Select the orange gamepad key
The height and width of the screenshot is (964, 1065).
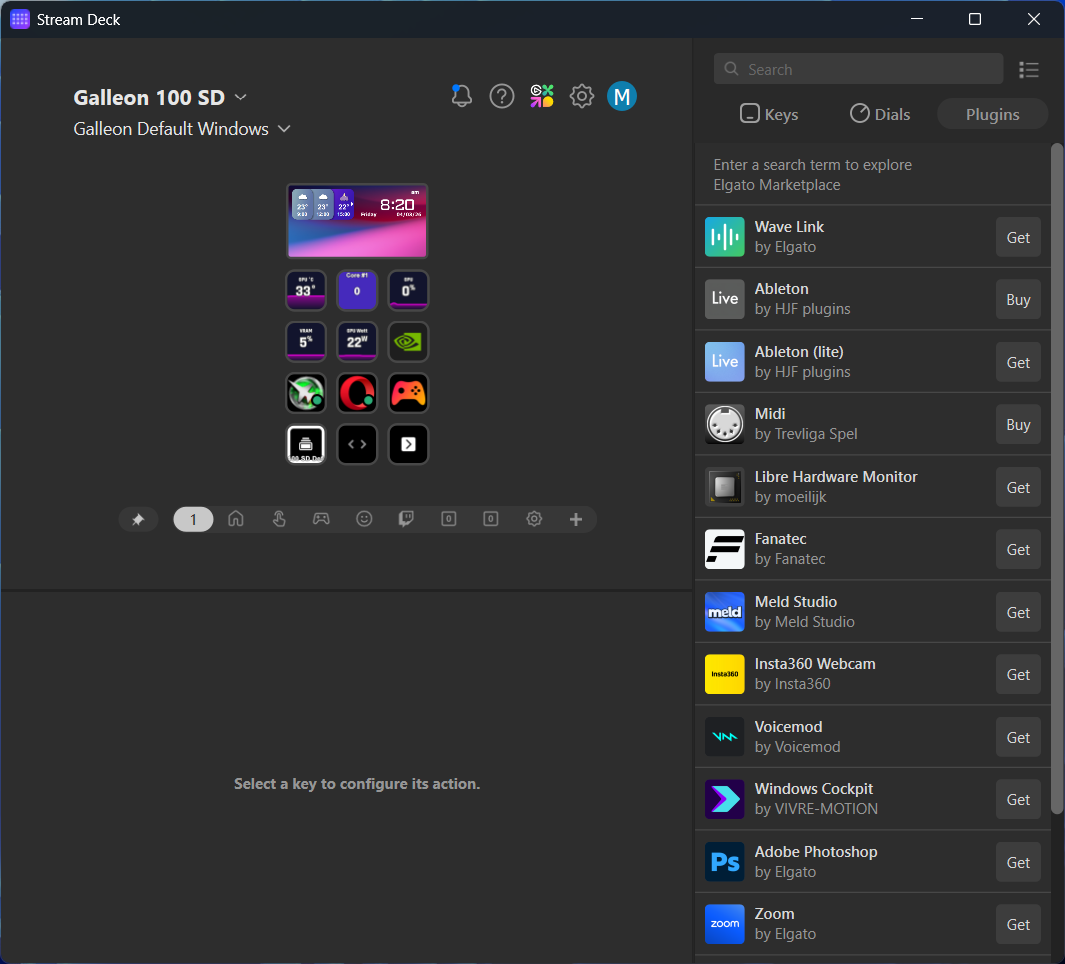click(408, 393)
